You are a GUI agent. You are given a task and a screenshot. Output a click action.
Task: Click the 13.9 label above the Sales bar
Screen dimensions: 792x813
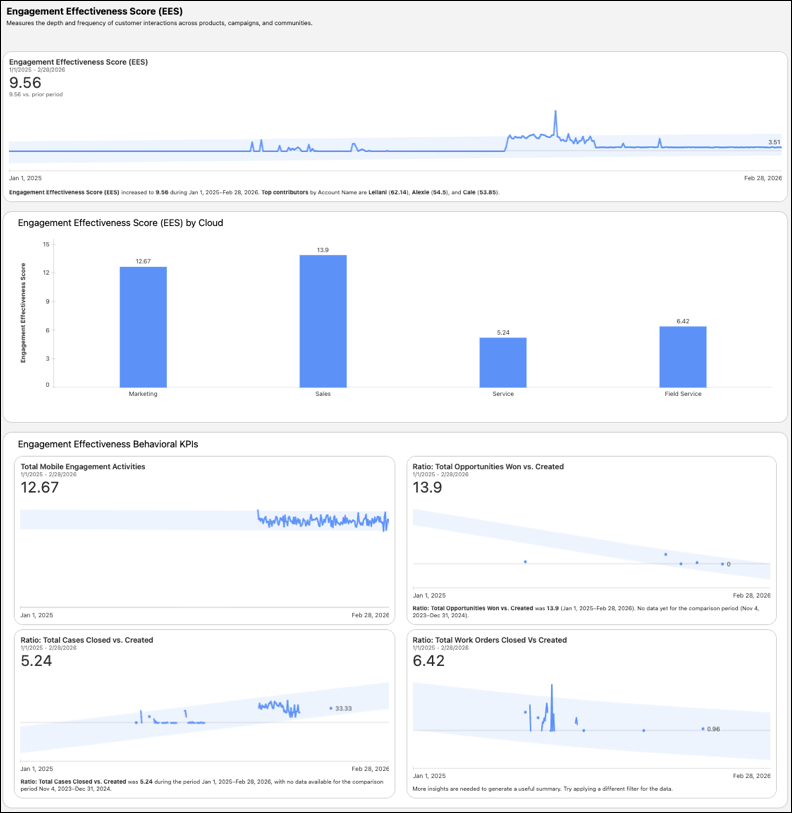click(323, 250)
